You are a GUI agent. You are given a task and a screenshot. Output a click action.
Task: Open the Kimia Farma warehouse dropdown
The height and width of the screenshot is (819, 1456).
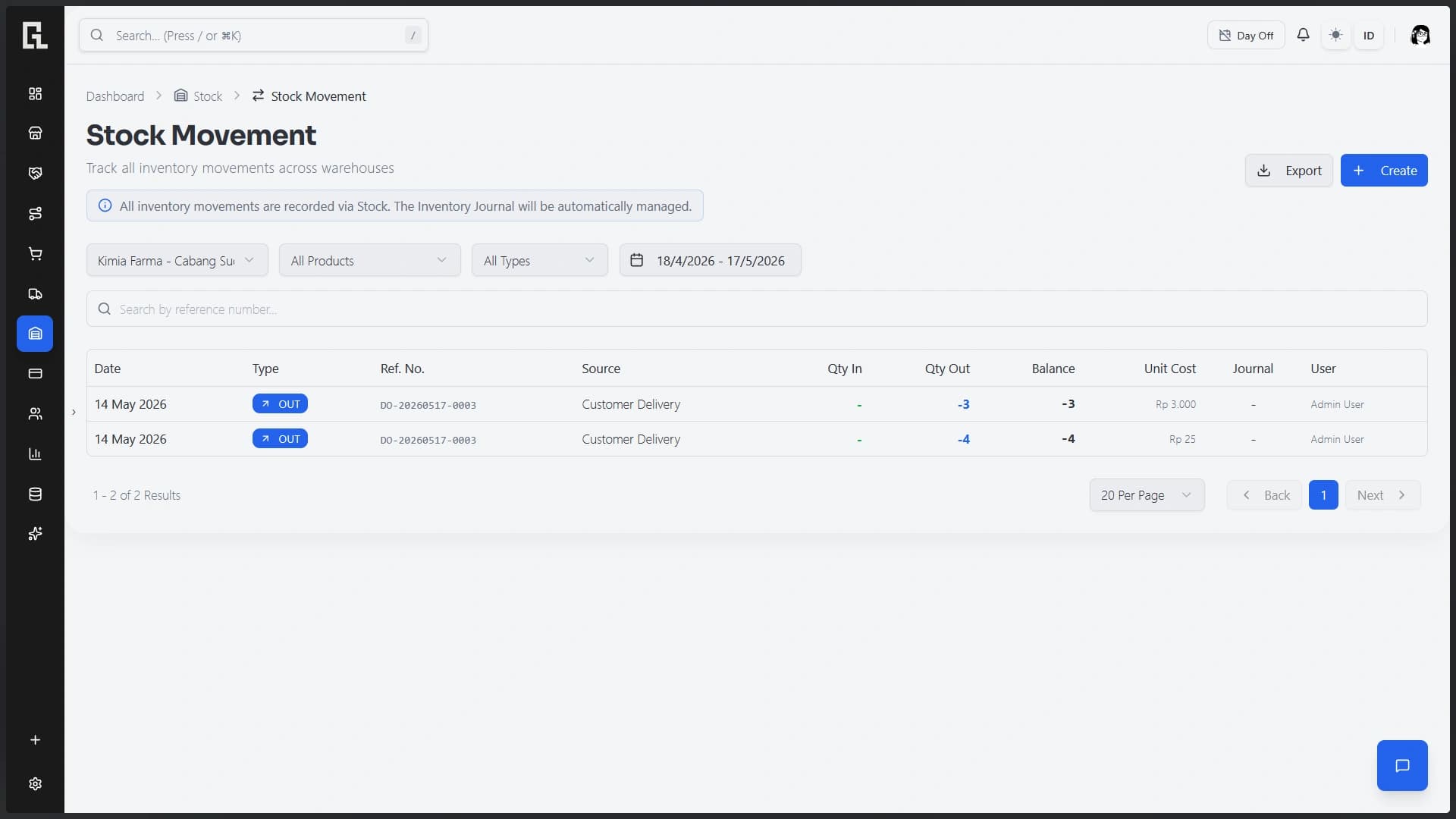coord(177,260)
